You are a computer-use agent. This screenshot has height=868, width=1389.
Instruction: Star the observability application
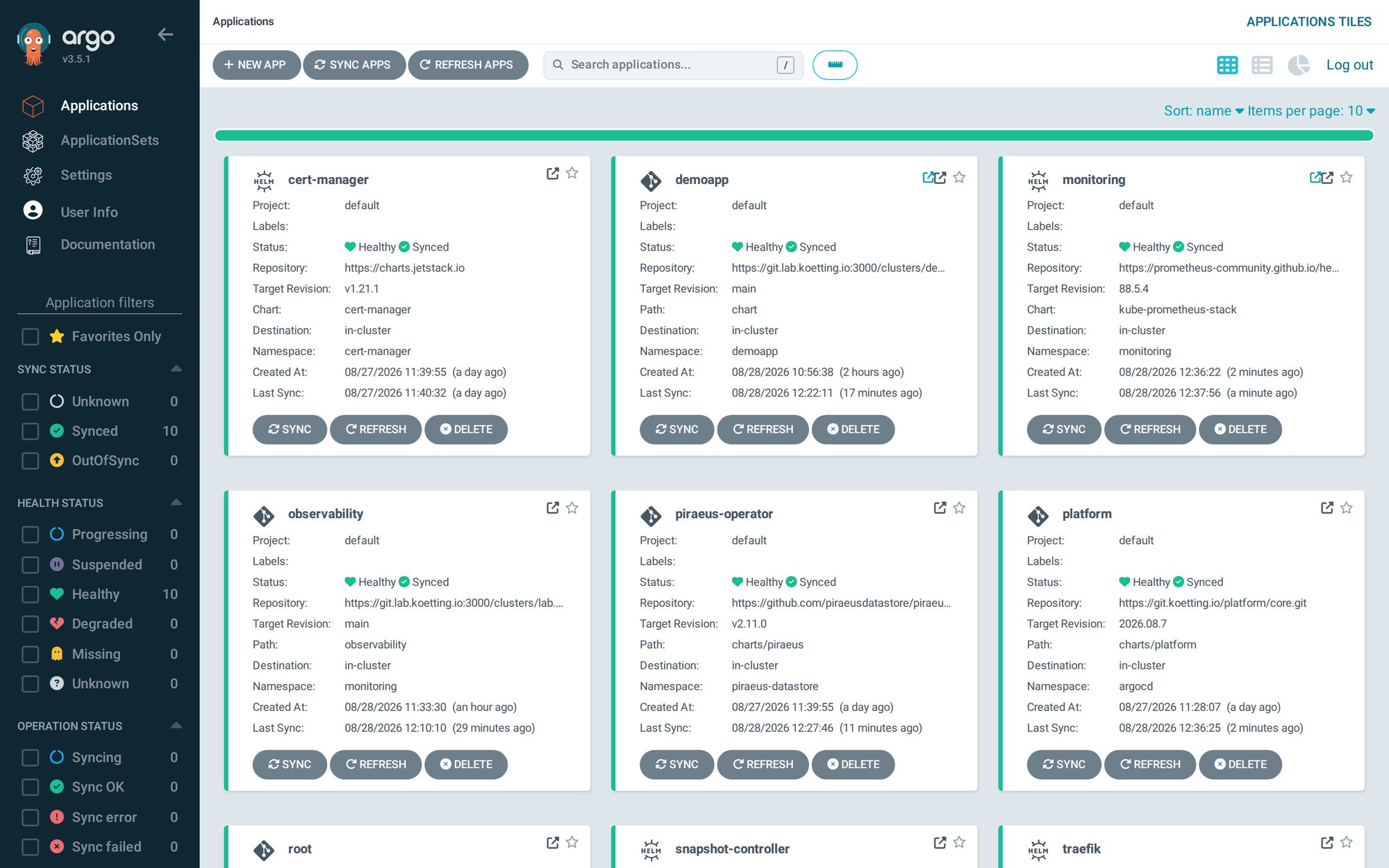click(x=572, y=508)
